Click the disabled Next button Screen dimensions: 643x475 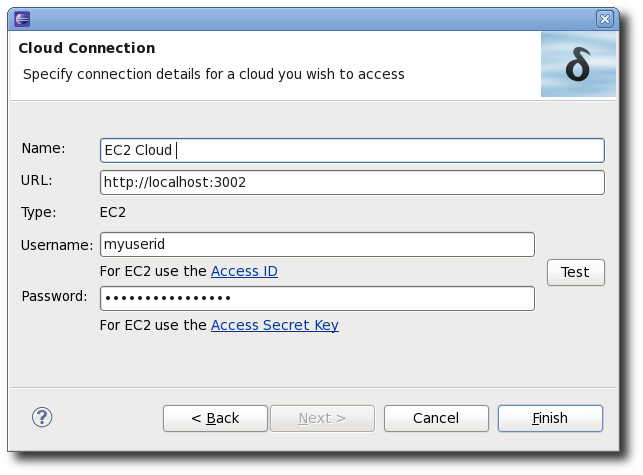[322, 418]
